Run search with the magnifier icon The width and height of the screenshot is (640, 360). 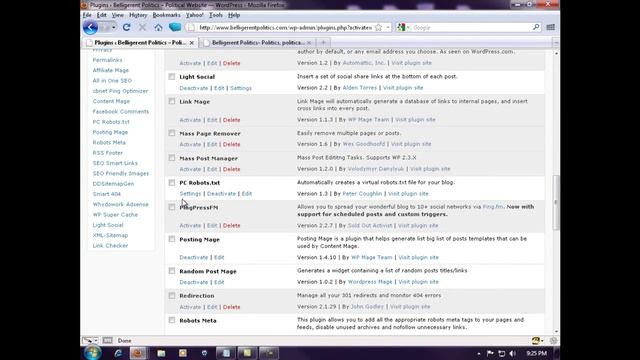(x=536, y=27)
